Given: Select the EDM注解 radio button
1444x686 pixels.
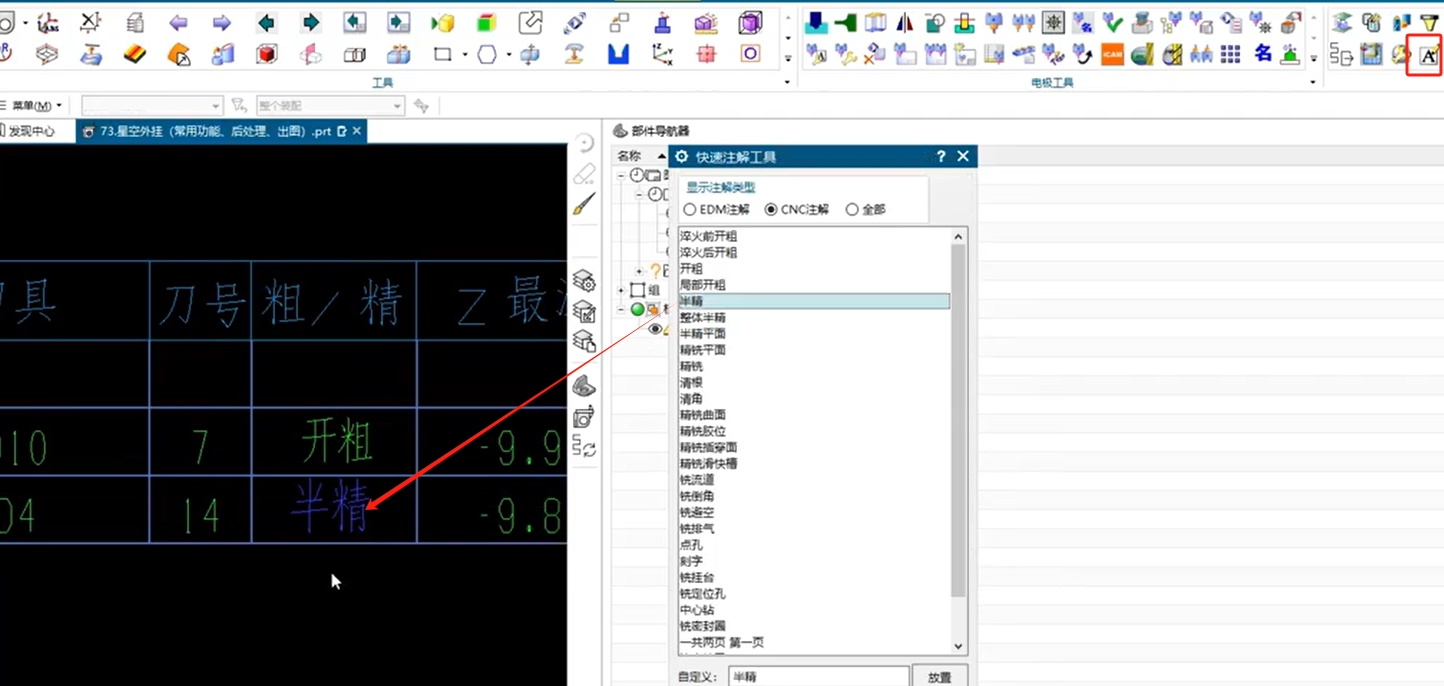Looking at the screenshot, I should (x=690, y=210).
